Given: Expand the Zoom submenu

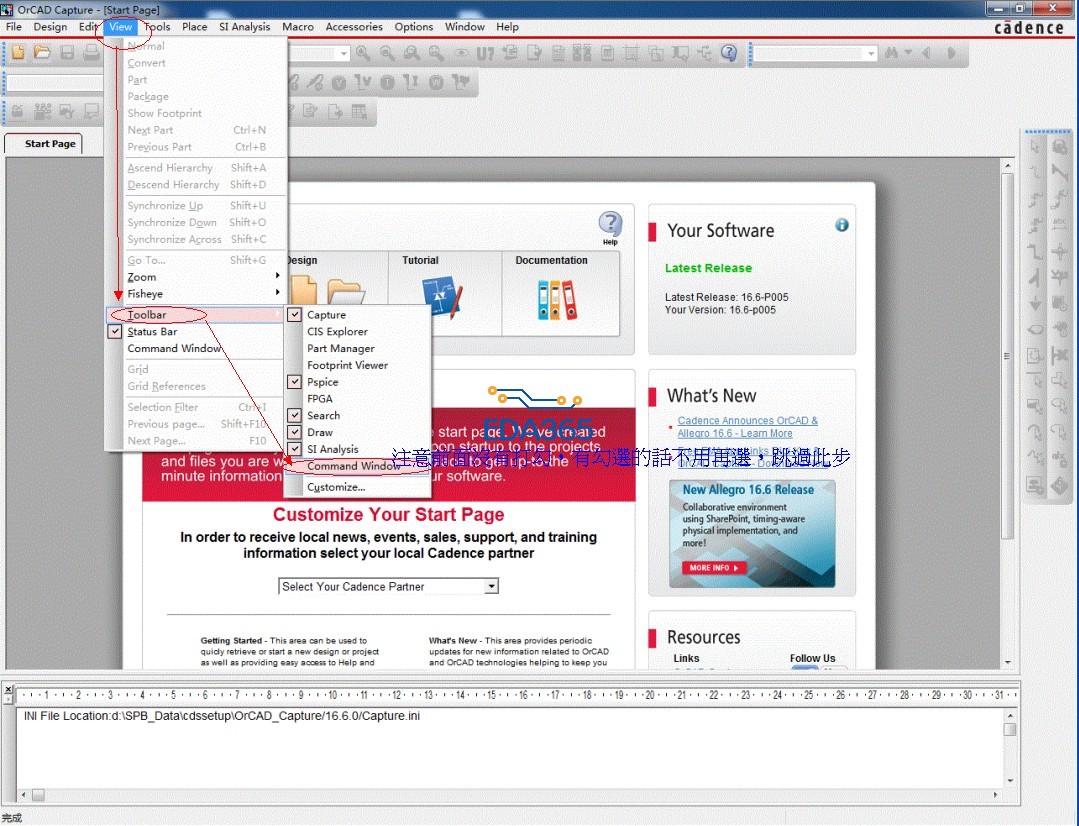Looking at the screenshot, I should (x=195, y=277).
